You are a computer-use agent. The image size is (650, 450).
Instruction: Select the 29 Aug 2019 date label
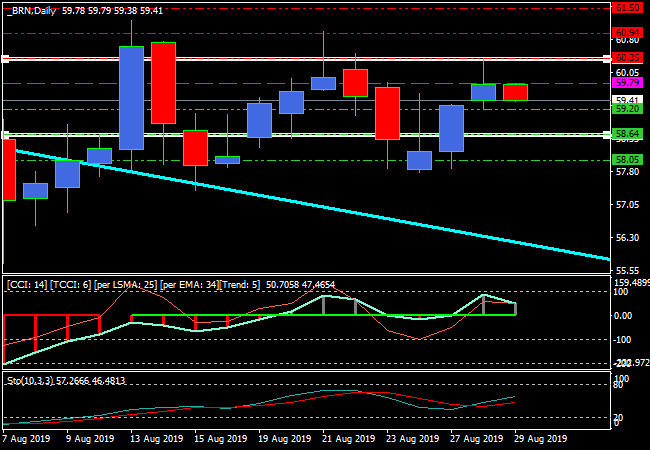(539, 438)
